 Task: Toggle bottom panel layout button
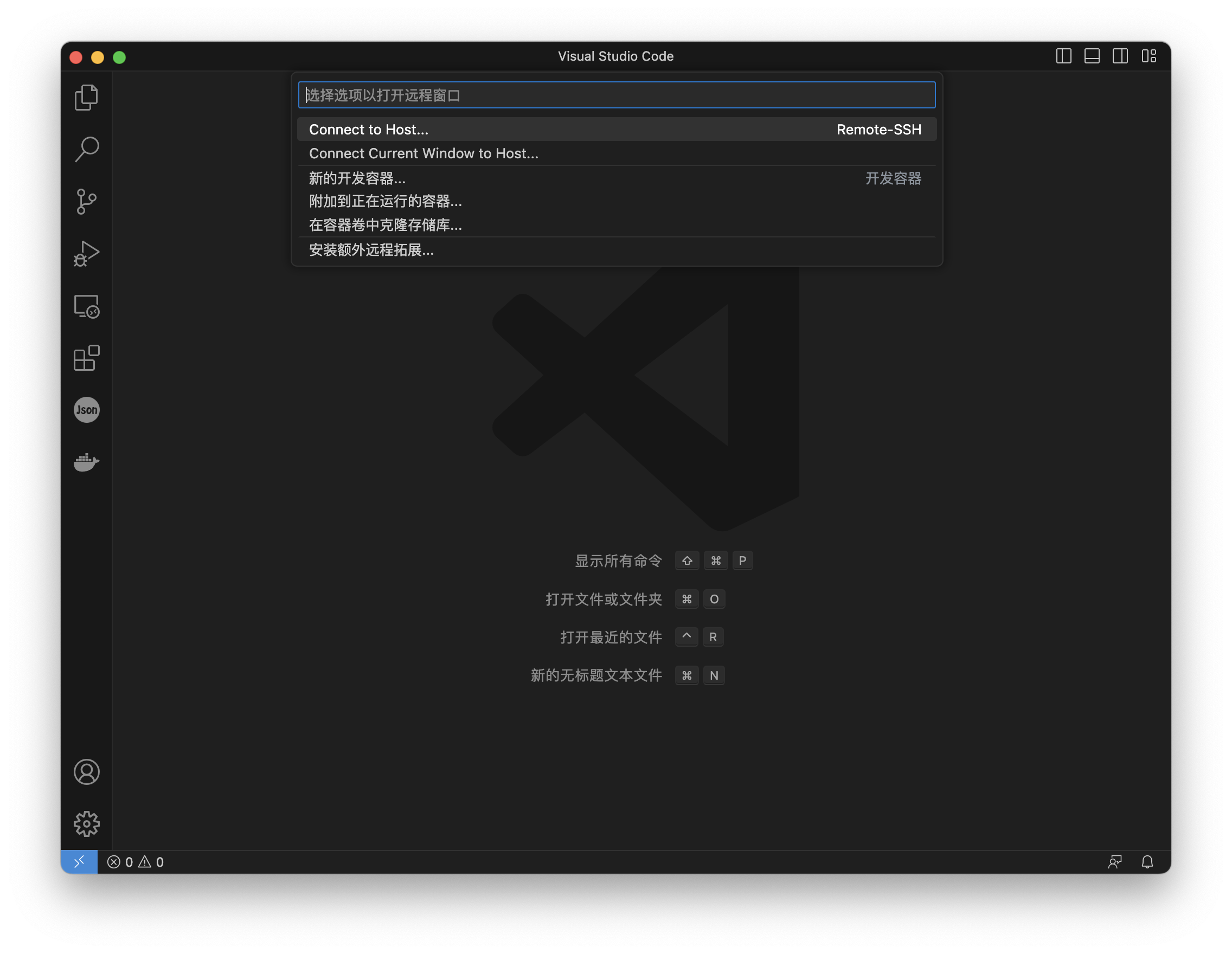[x=1092, y=56]
